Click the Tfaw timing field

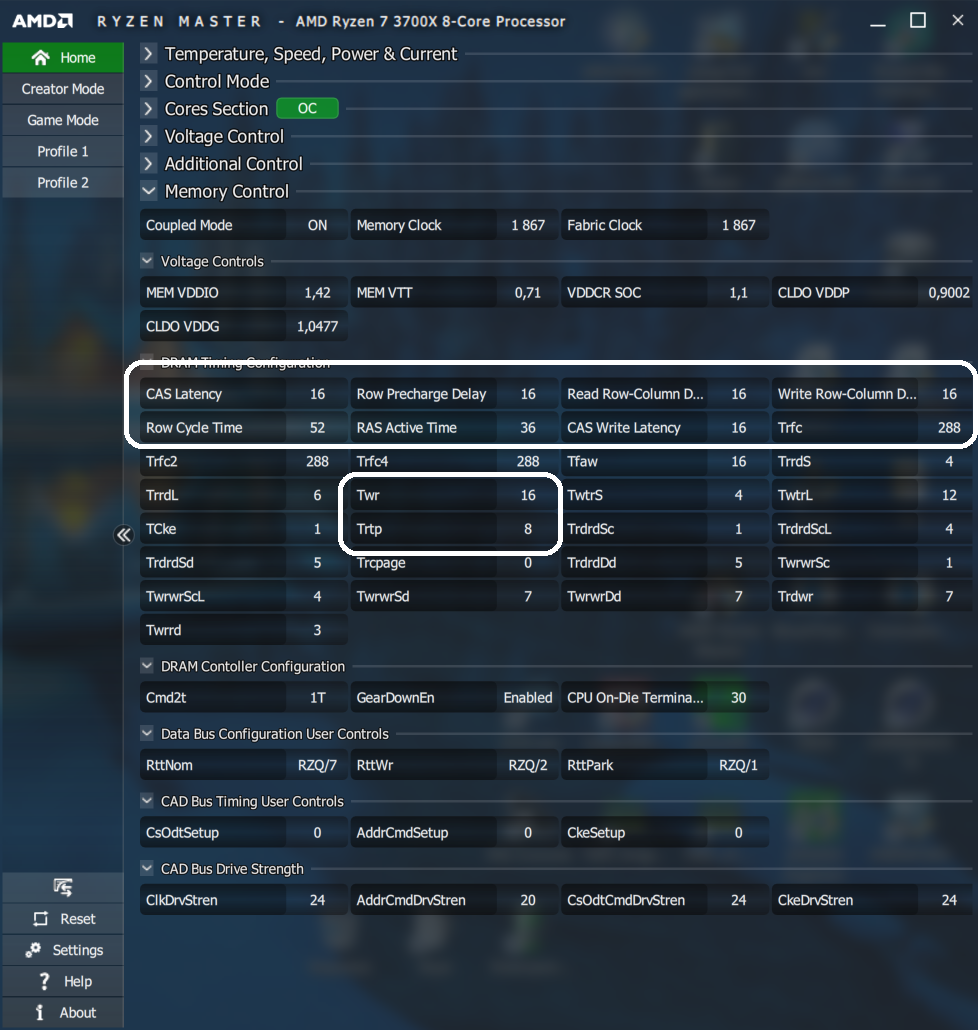(665, 461)
